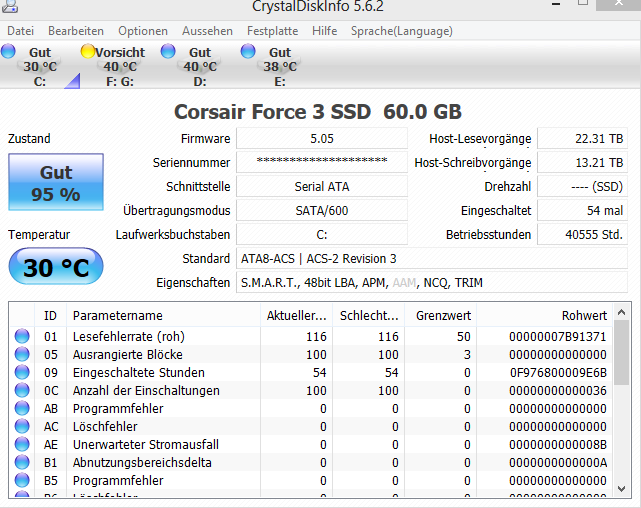Click scroll up arrow in SMART table
Screen dimensions: 641x508
(621, 312)
